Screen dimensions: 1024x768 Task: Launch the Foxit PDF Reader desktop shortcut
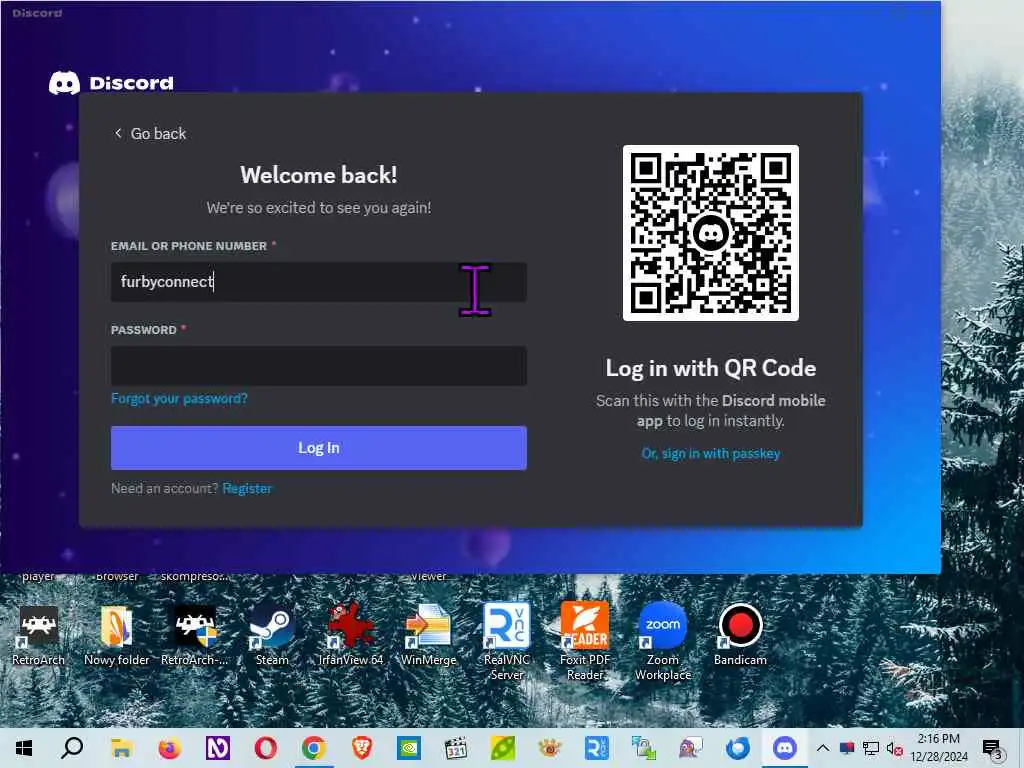pos(584,641)
